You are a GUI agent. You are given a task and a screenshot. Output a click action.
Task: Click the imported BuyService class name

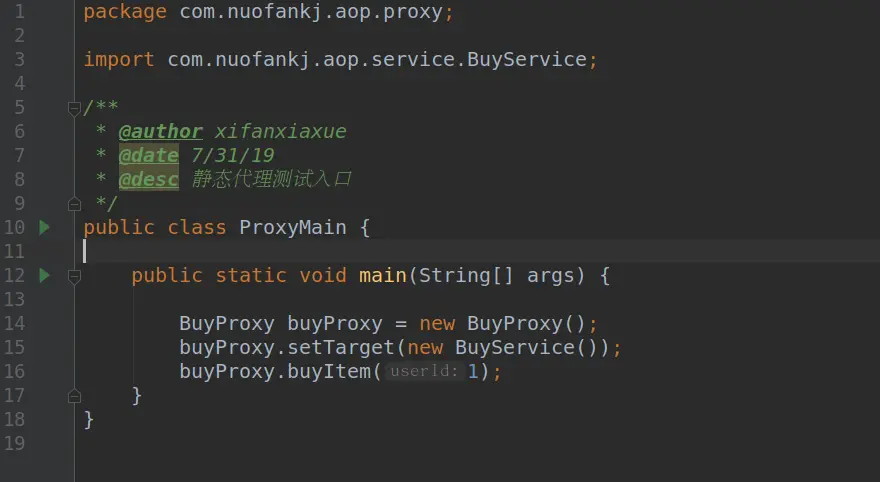[x=527, y=59]
